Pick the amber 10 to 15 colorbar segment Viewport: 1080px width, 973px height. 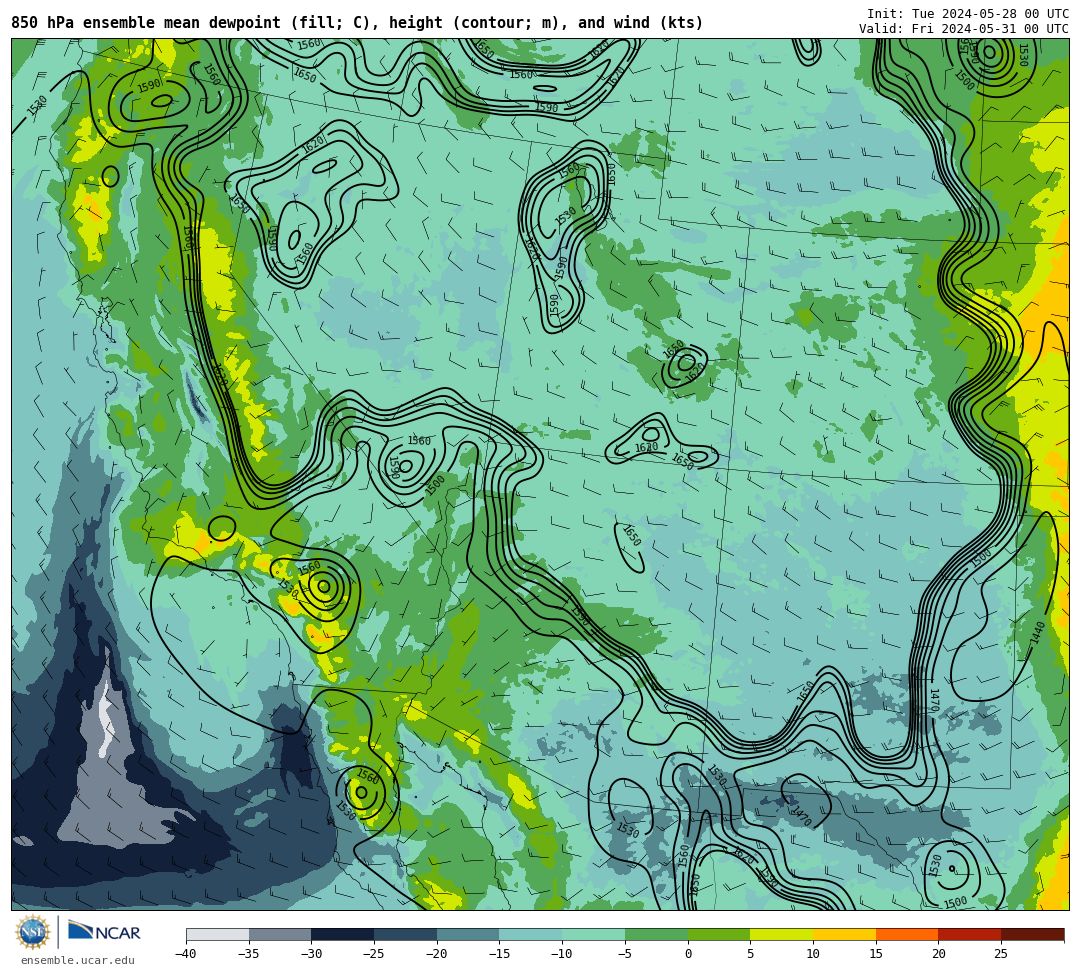click(844, 934)
